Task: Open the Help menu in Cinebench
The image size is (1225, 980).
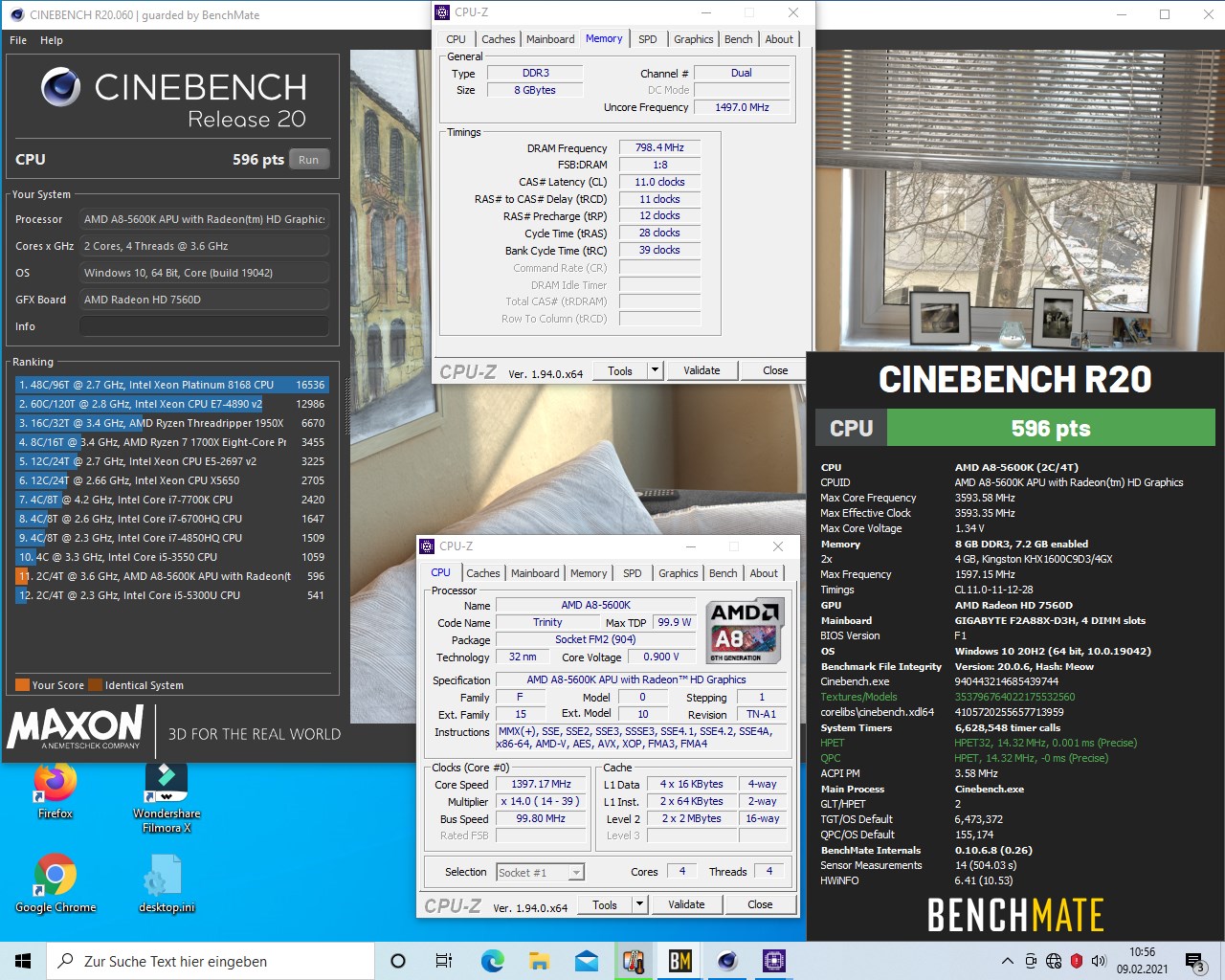Action: click(52, 40)
